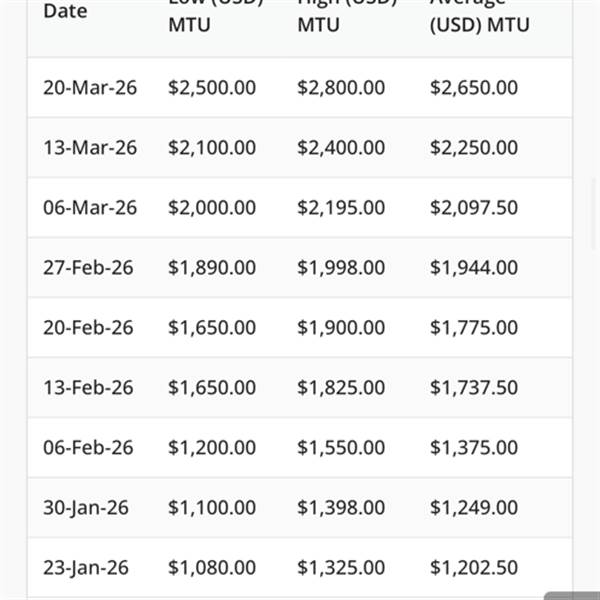Click the $2,500.00 low price cell
This screenshot has width=600, height=600.
coord(212,88)
